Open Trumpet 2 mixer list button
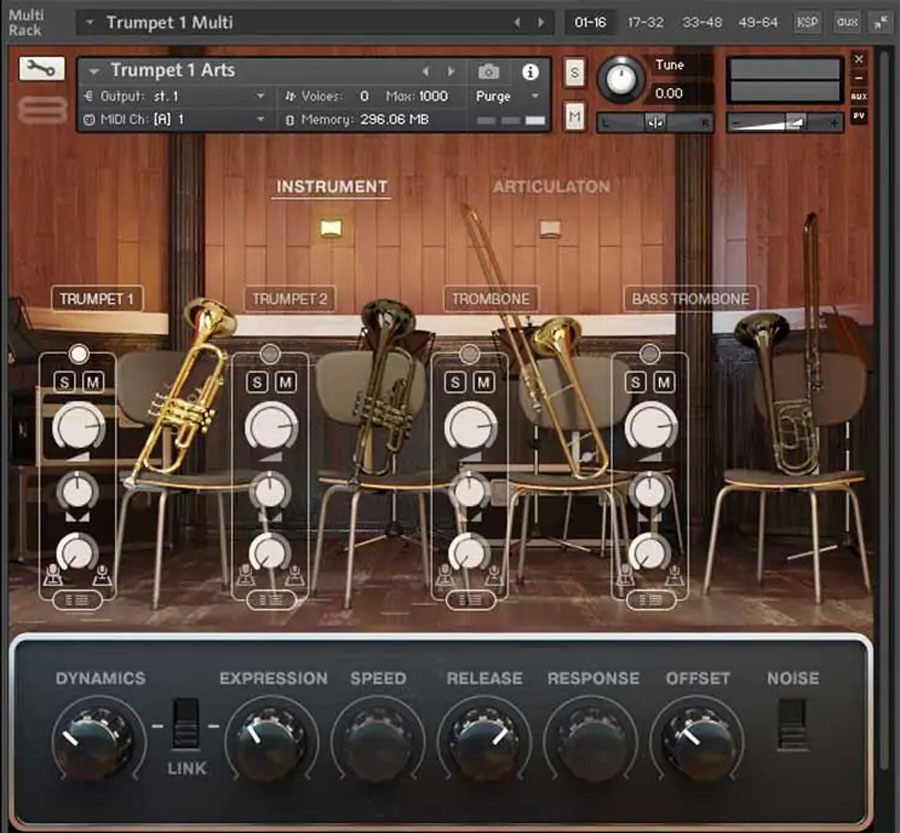 (x=271, y=600)
